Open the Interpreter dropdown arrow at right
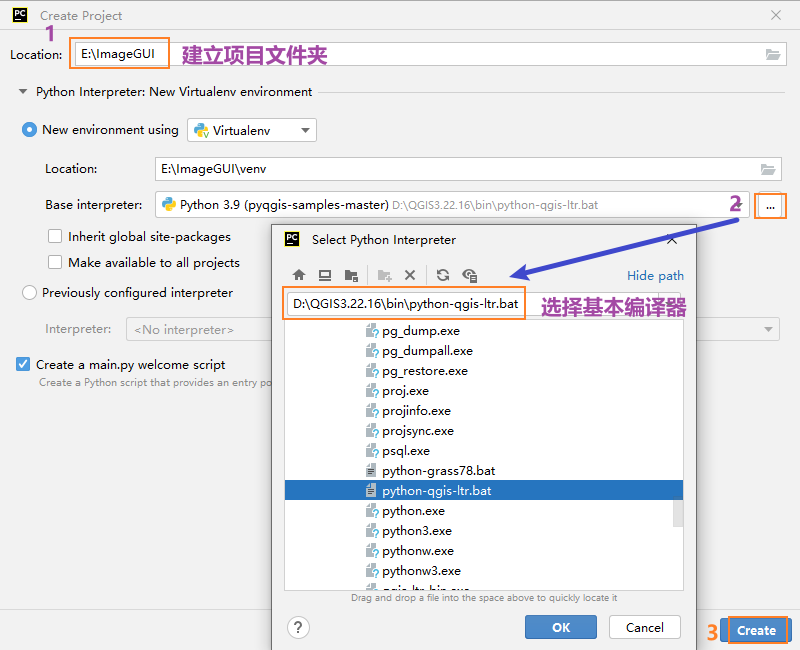 point(768,330)
